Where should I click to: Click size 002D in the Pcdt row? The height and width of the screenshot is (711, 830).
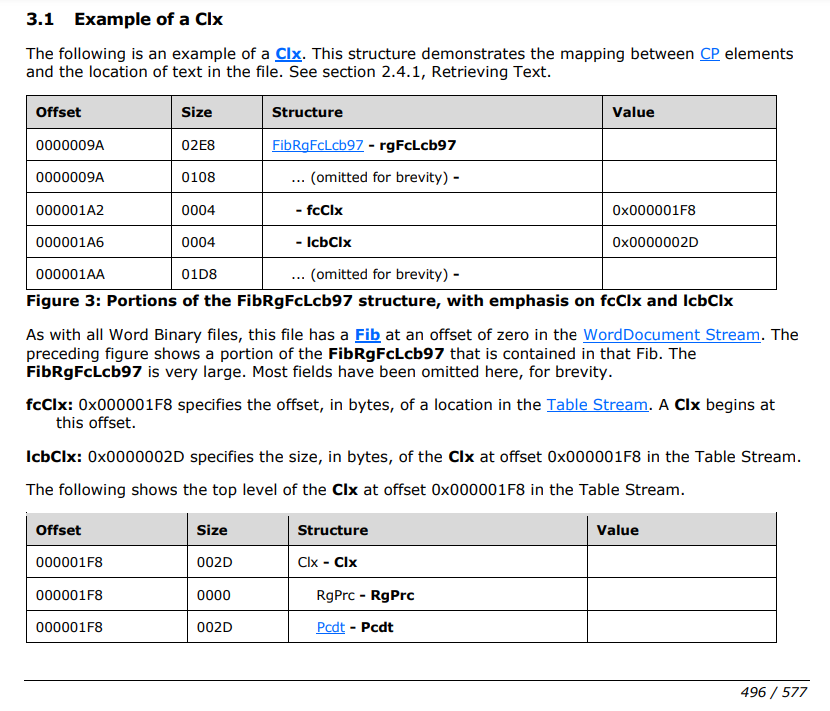tap(214, 627)
